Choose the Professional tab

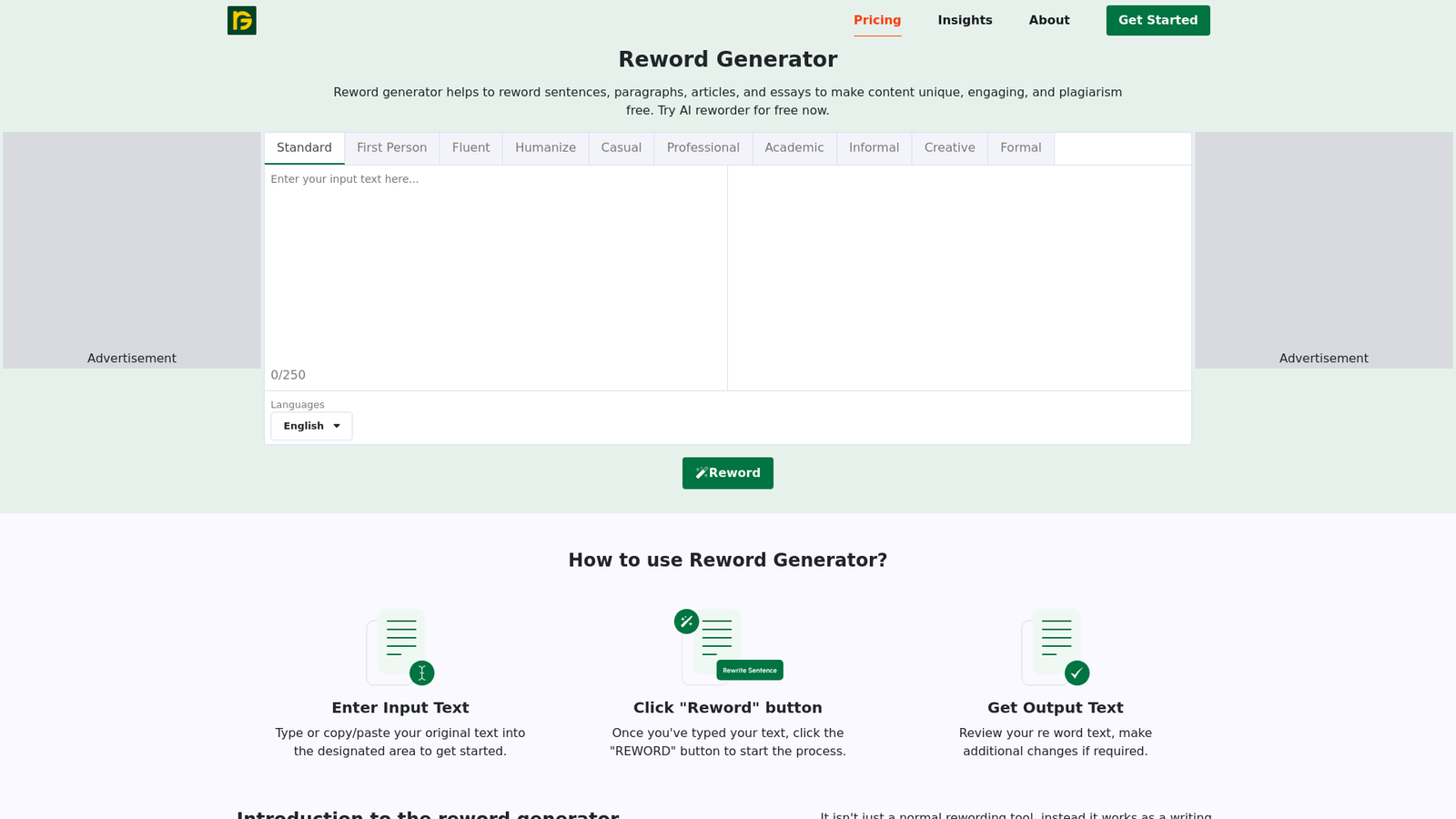(x=703, y=148)
